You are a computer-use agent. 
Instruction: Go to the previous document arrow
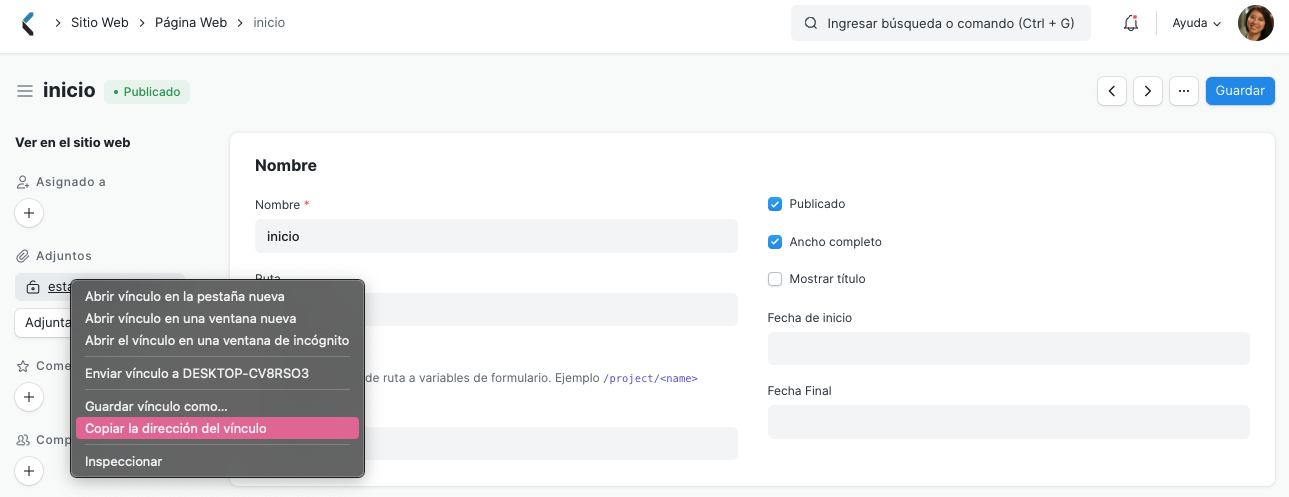coord(1112,91)
